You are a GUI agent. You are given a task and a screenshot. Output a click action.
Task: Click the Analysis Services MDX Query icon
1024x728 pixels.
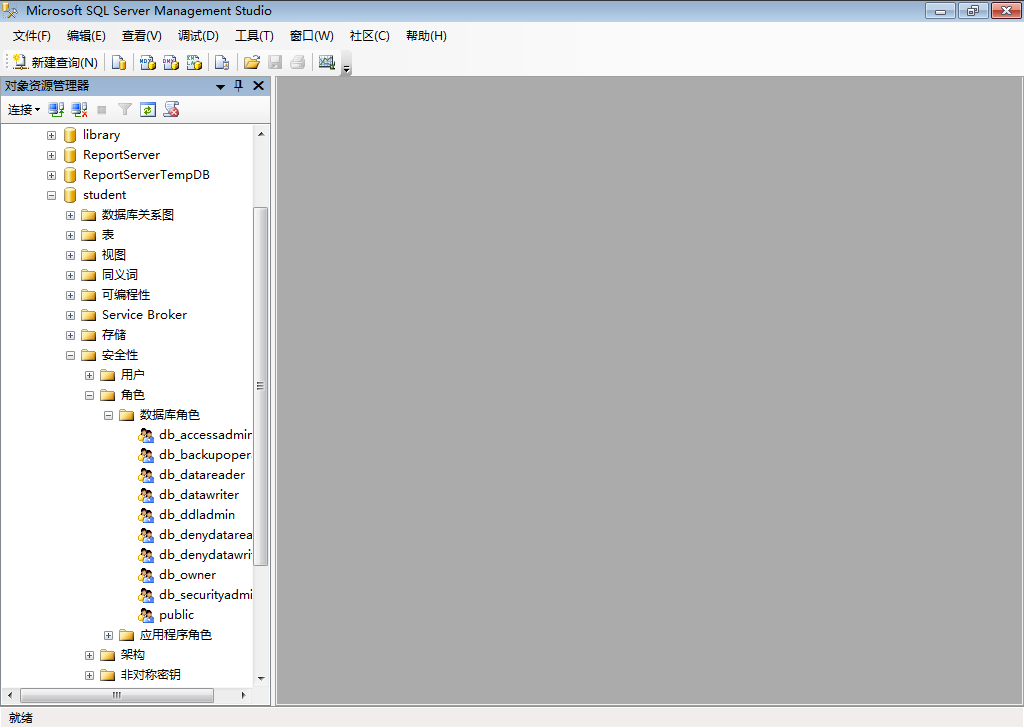coord(148,63)
